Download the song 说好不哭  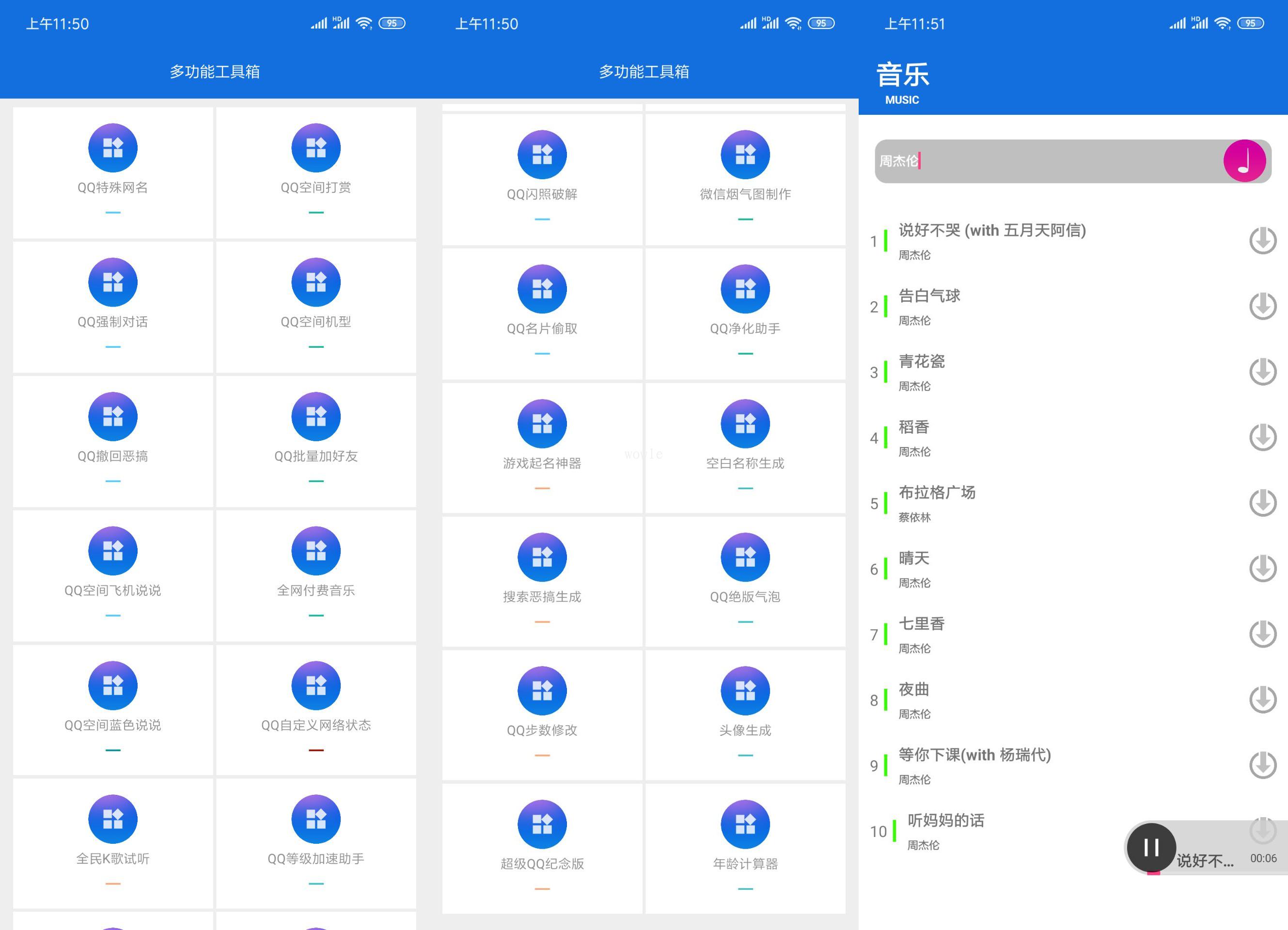click(1262, 241)
